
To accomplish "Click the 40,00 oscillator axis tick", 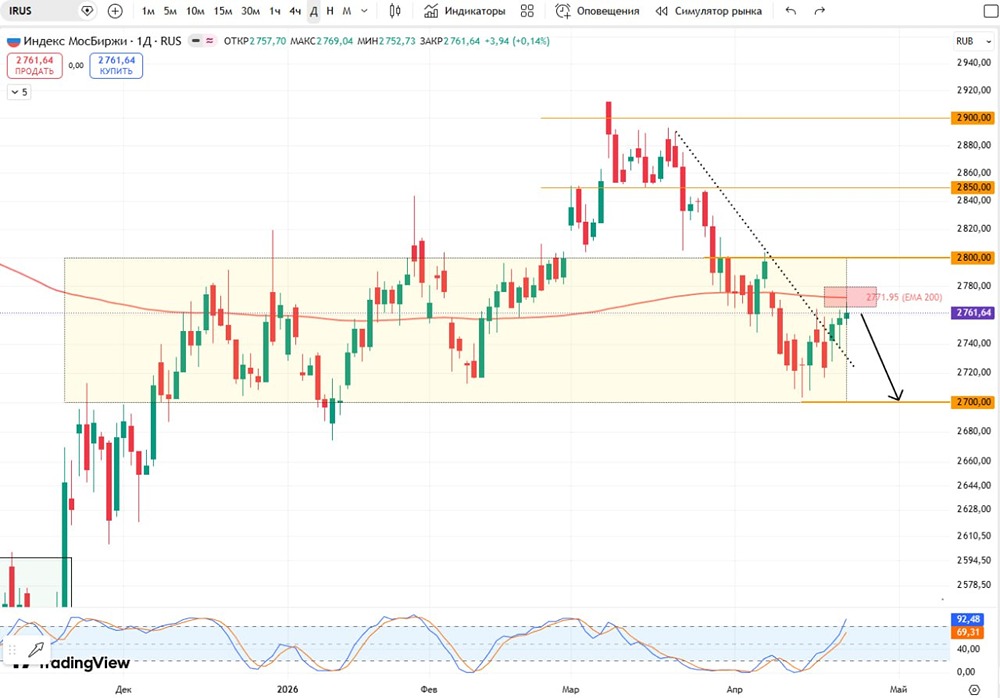I will pyautogui.click(x=968, y=649).
